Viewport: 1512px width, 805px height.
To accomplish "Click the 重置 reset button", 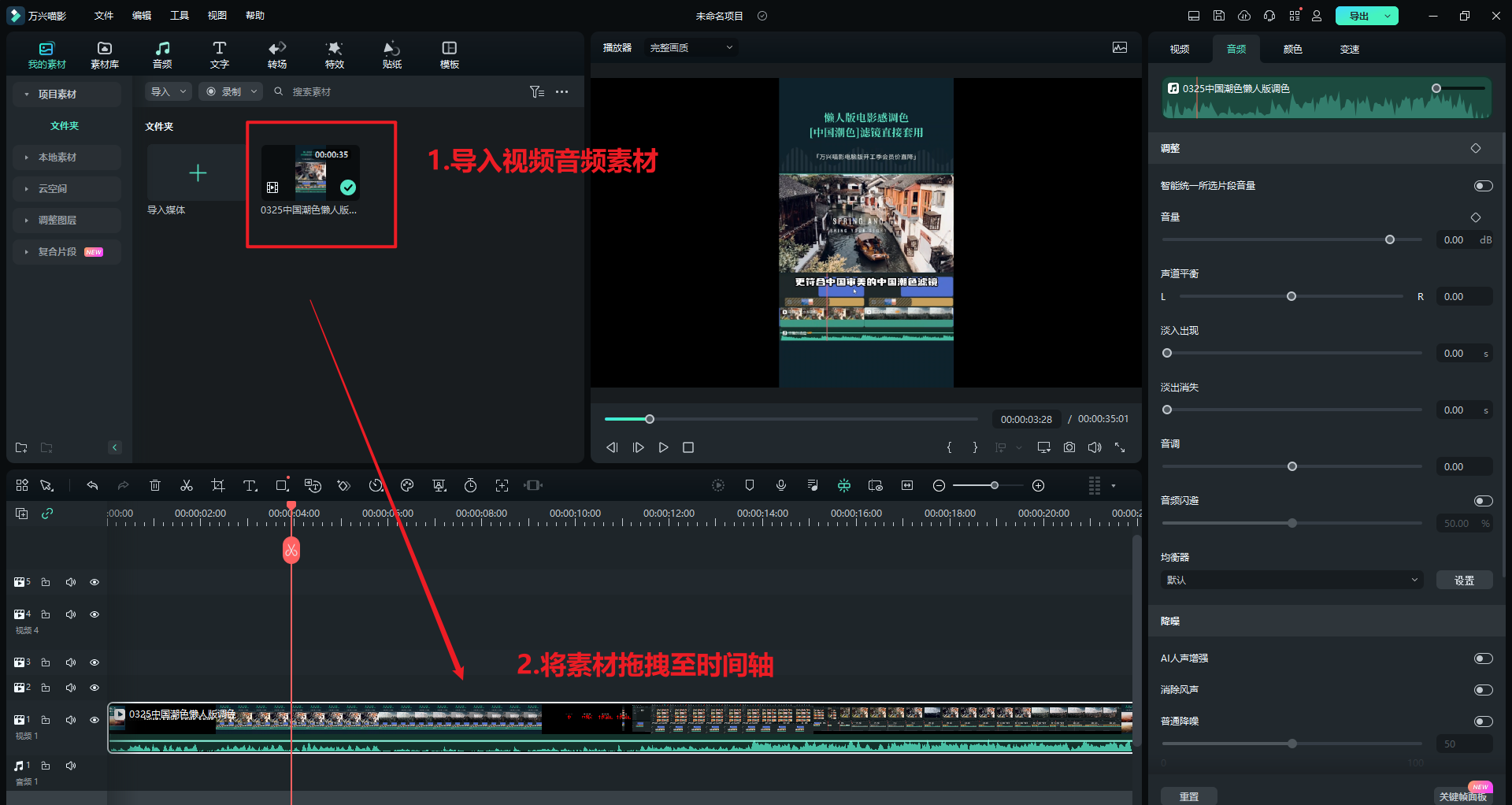I will [1188, 796].
